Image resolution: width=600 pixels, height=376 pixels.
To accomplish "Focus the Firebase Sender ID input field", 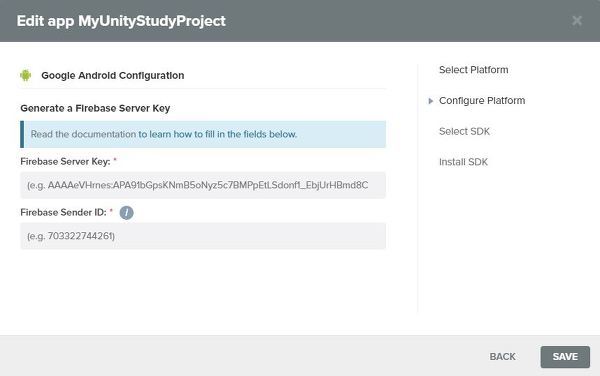I will pos(203,236).
